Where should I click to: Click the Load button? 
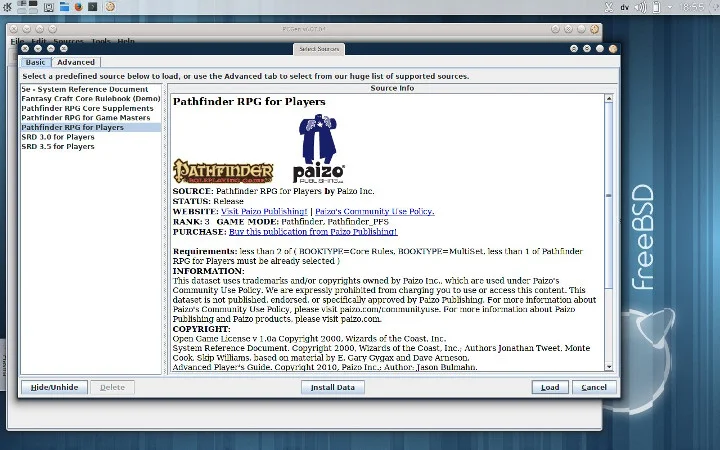[x=550, y=387]
